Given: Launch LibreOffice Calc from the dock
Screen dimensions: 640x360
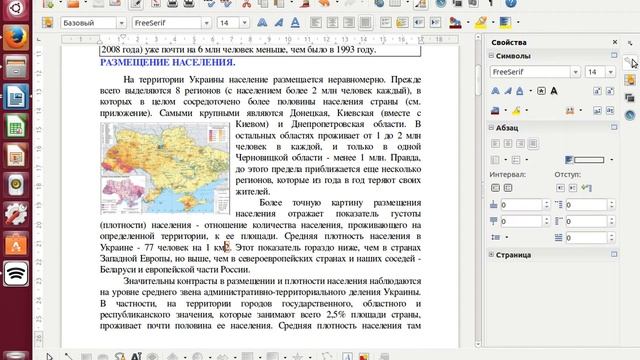Looking at the screenshot, I should (x=16, y=126).
